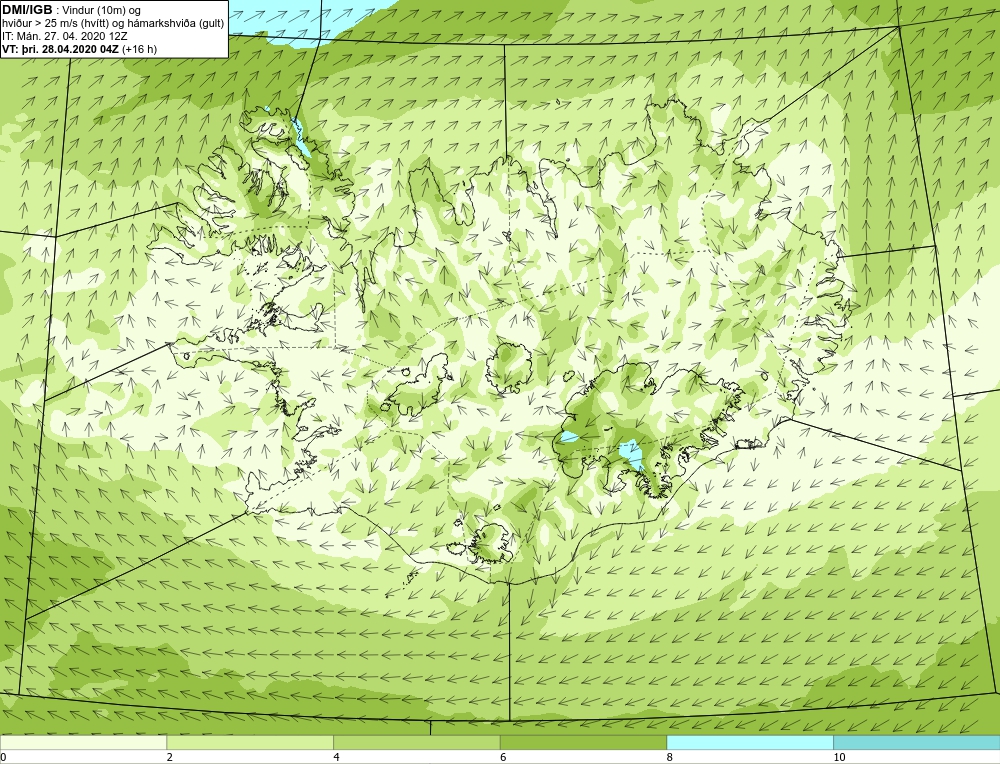Click the medium green 4–6 m/s legend swatch

click(x=416, y=742)
